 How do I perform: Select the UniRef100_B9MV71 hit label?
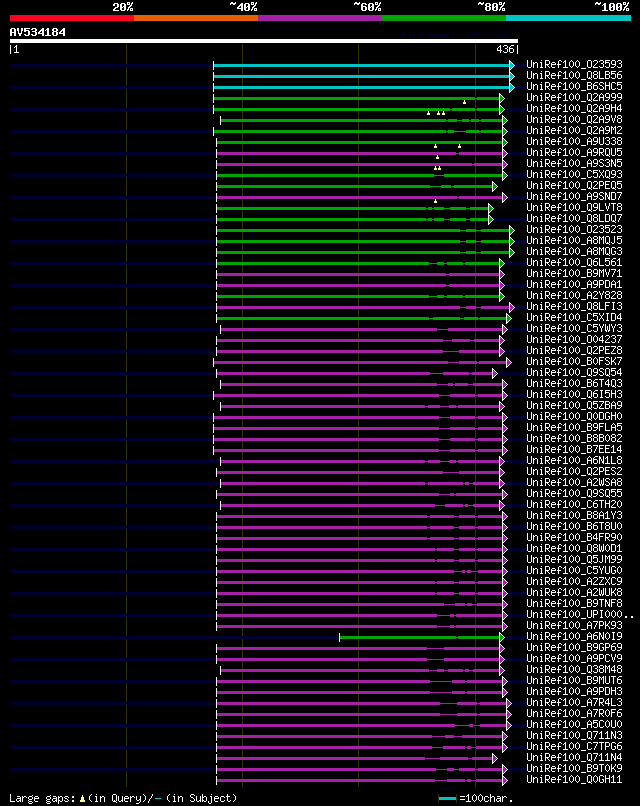click(574, 273)
